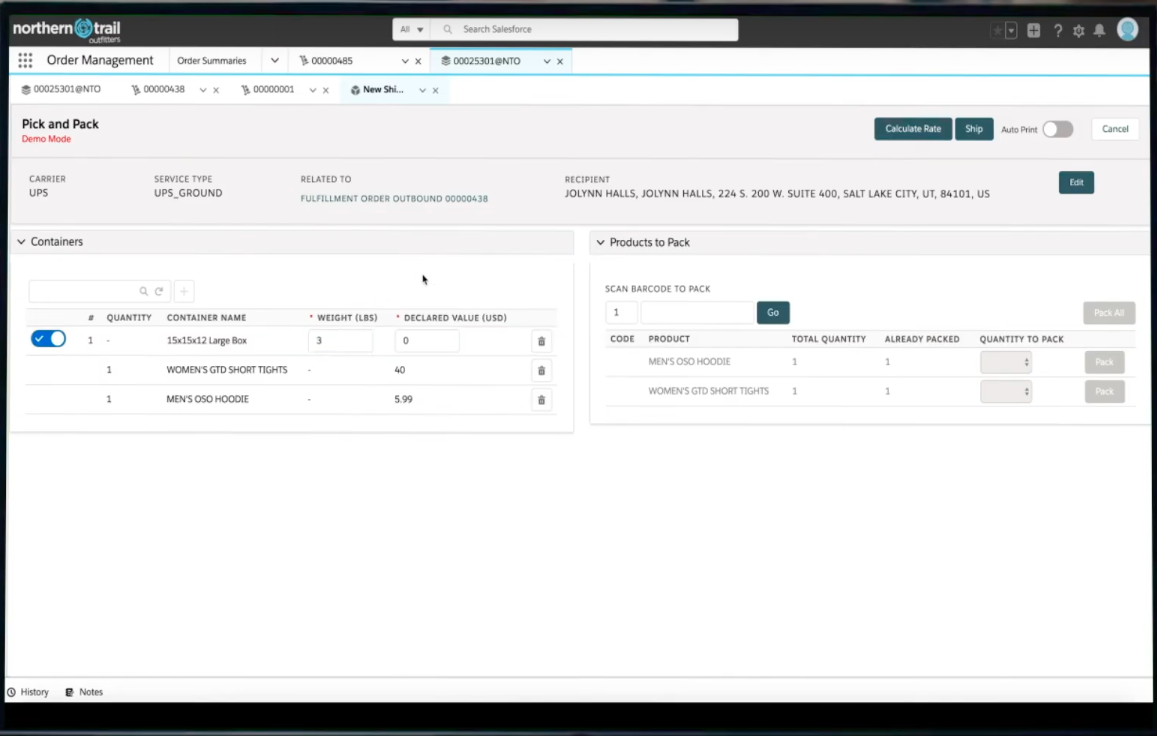
Task: Edit the recipient details
Action: click(1077, 182)
